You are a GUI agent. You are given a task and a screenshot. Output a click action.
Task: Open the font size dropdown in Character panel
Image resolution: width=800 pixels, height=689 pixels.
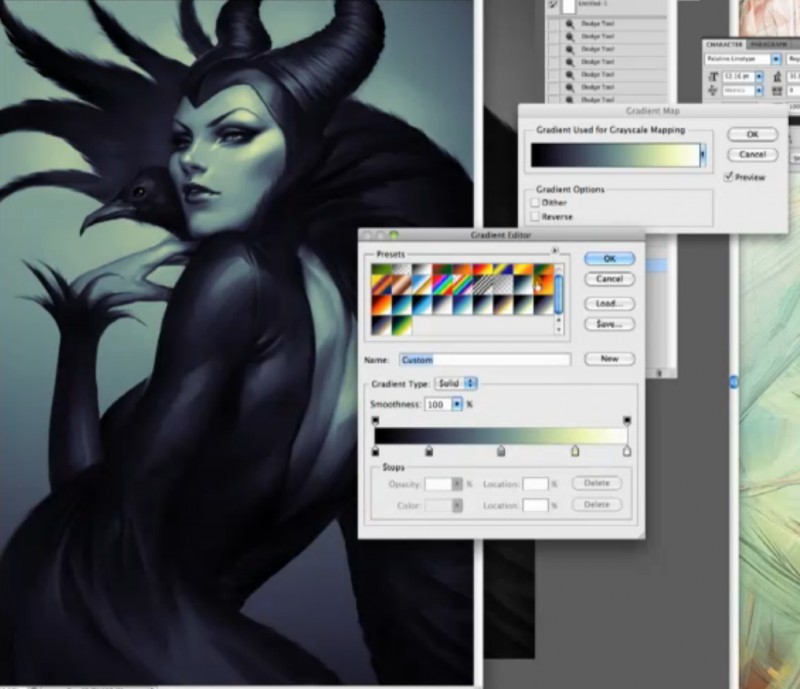point(759,77)
